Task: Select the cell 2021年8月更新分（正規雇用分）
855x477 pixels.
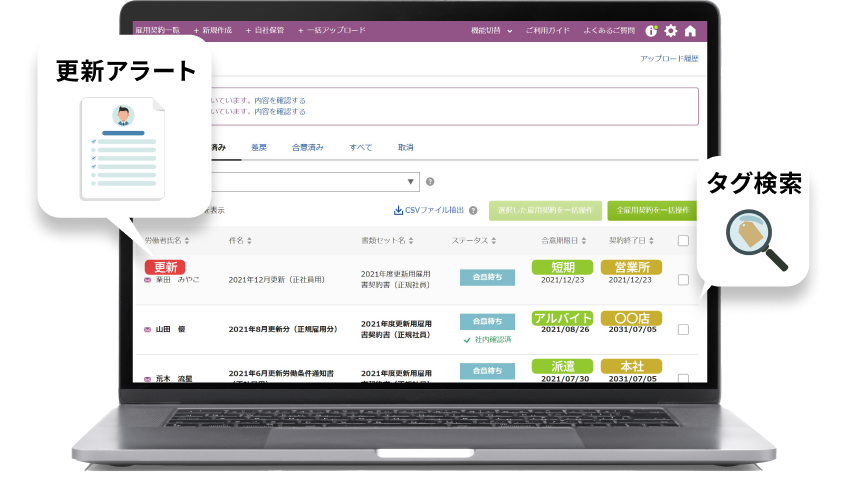Action: pos(283,329)
